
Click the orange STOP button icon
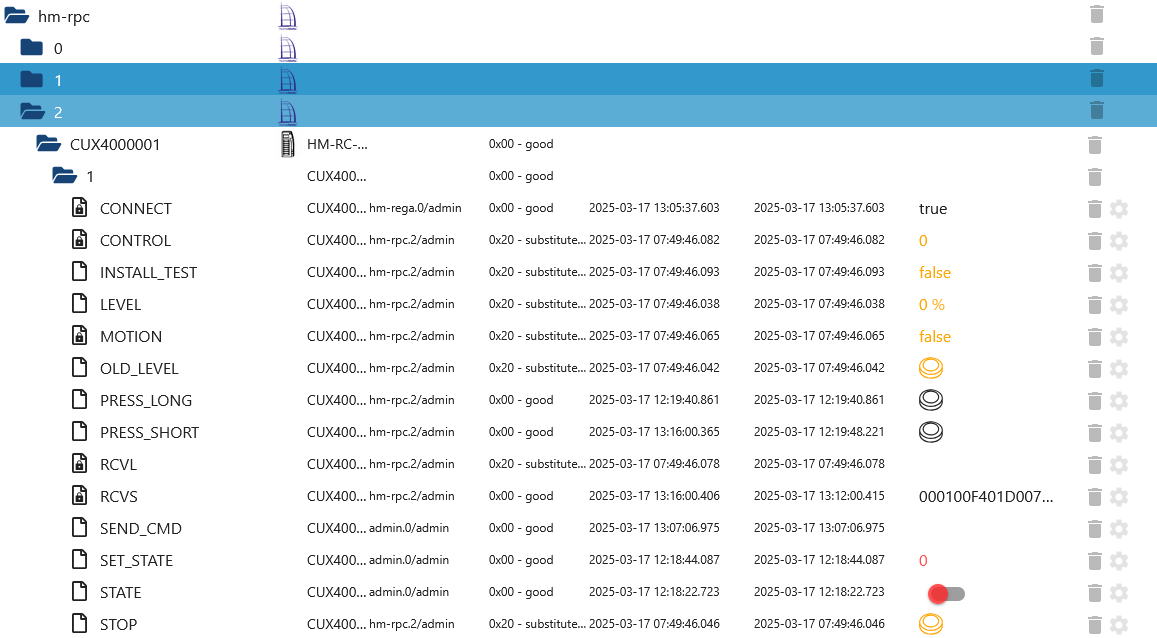click(931, 624)
